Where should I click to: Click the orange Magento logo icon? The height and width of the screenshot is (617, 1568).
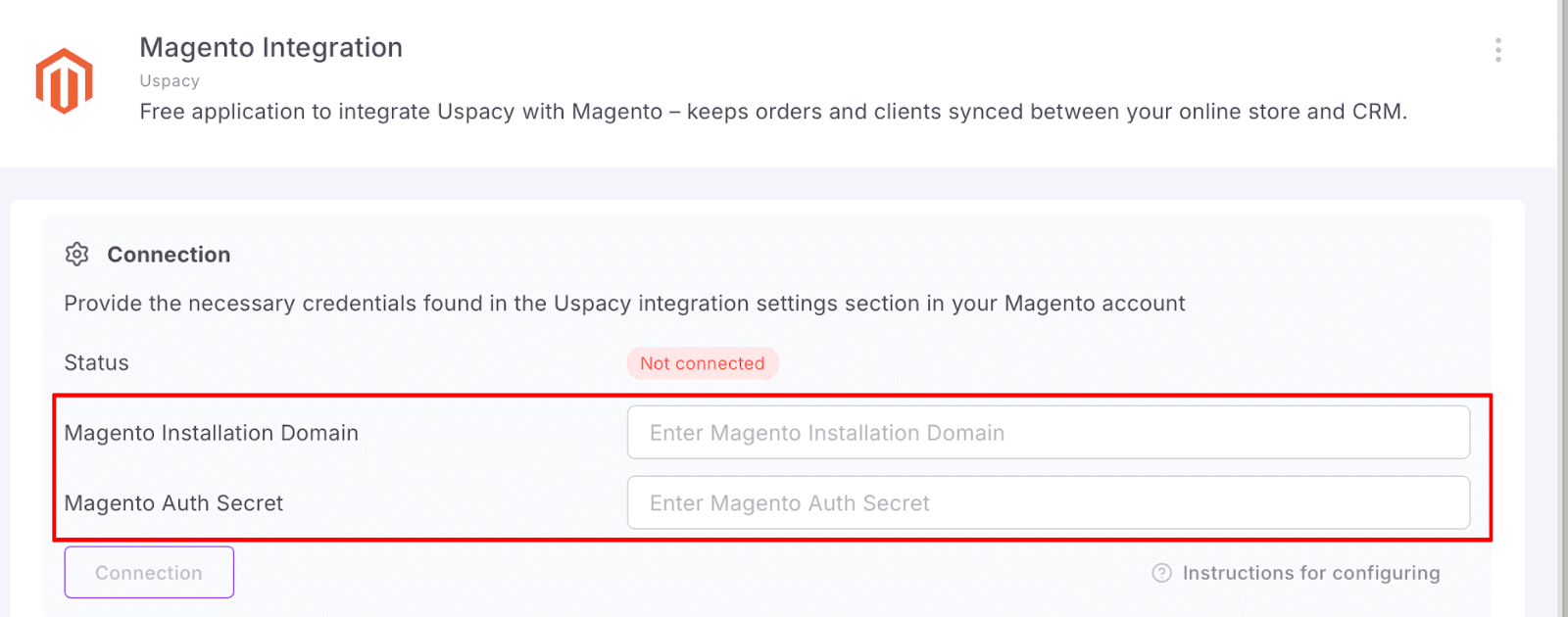tap(65, 80)
